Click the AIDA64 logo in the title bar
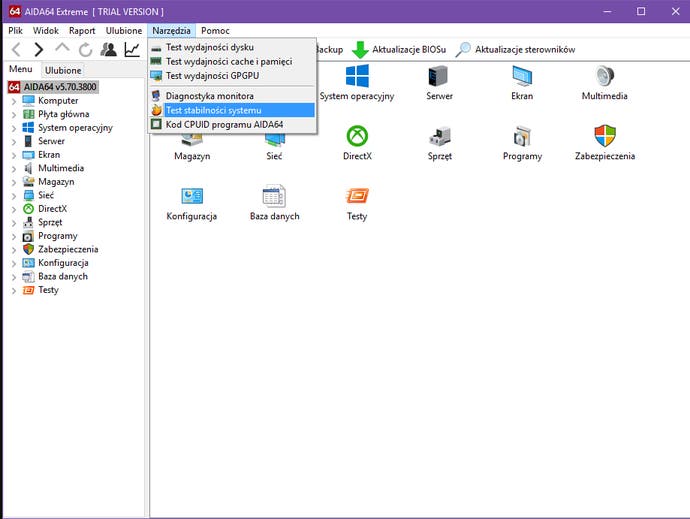Screen dimensions: 690x519 pos(15,11)
